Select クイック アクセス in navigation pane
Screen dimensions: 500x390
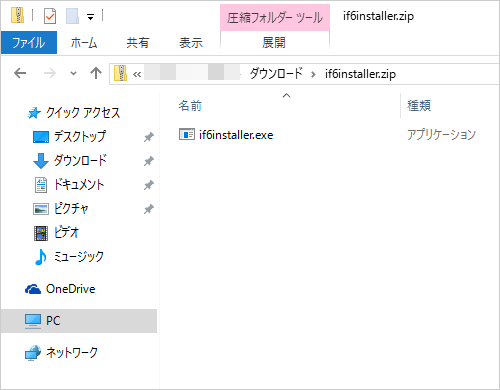point(83,113)
